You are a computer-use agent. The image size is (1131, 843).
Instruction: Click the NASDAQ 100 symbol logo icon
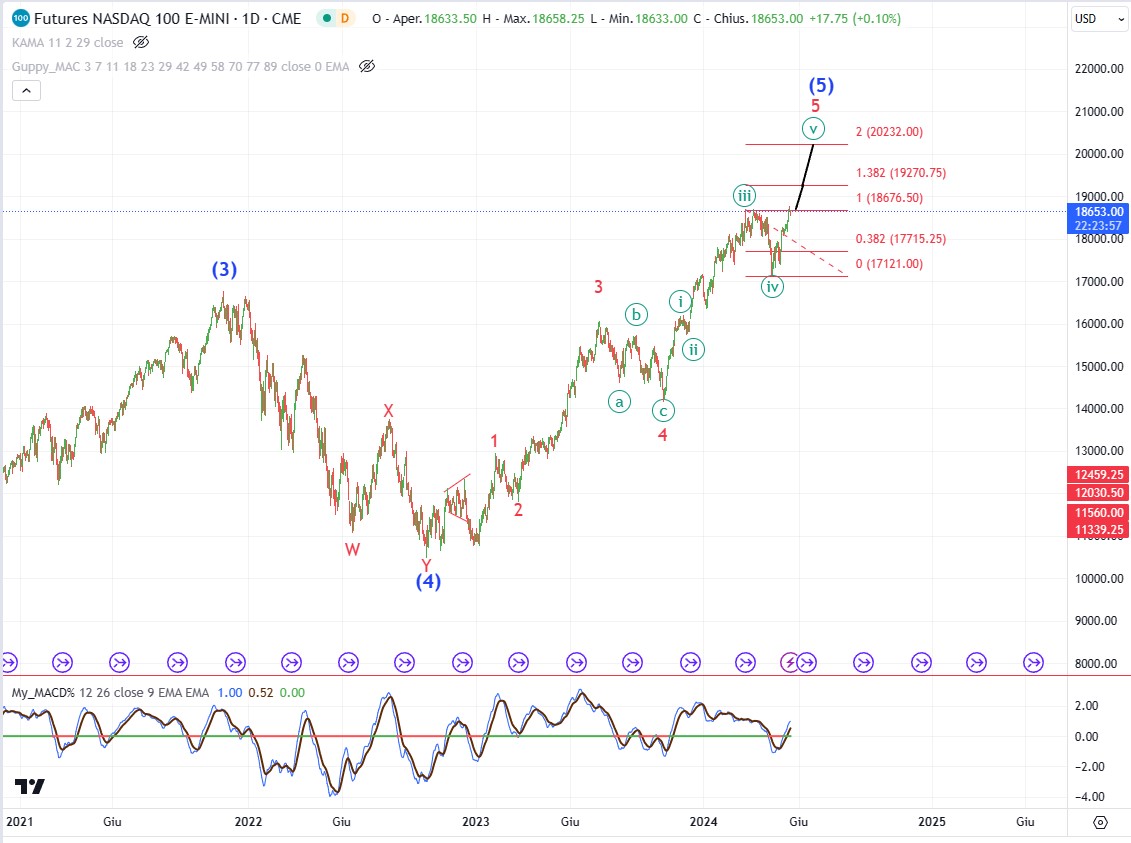tap(20, 18)
